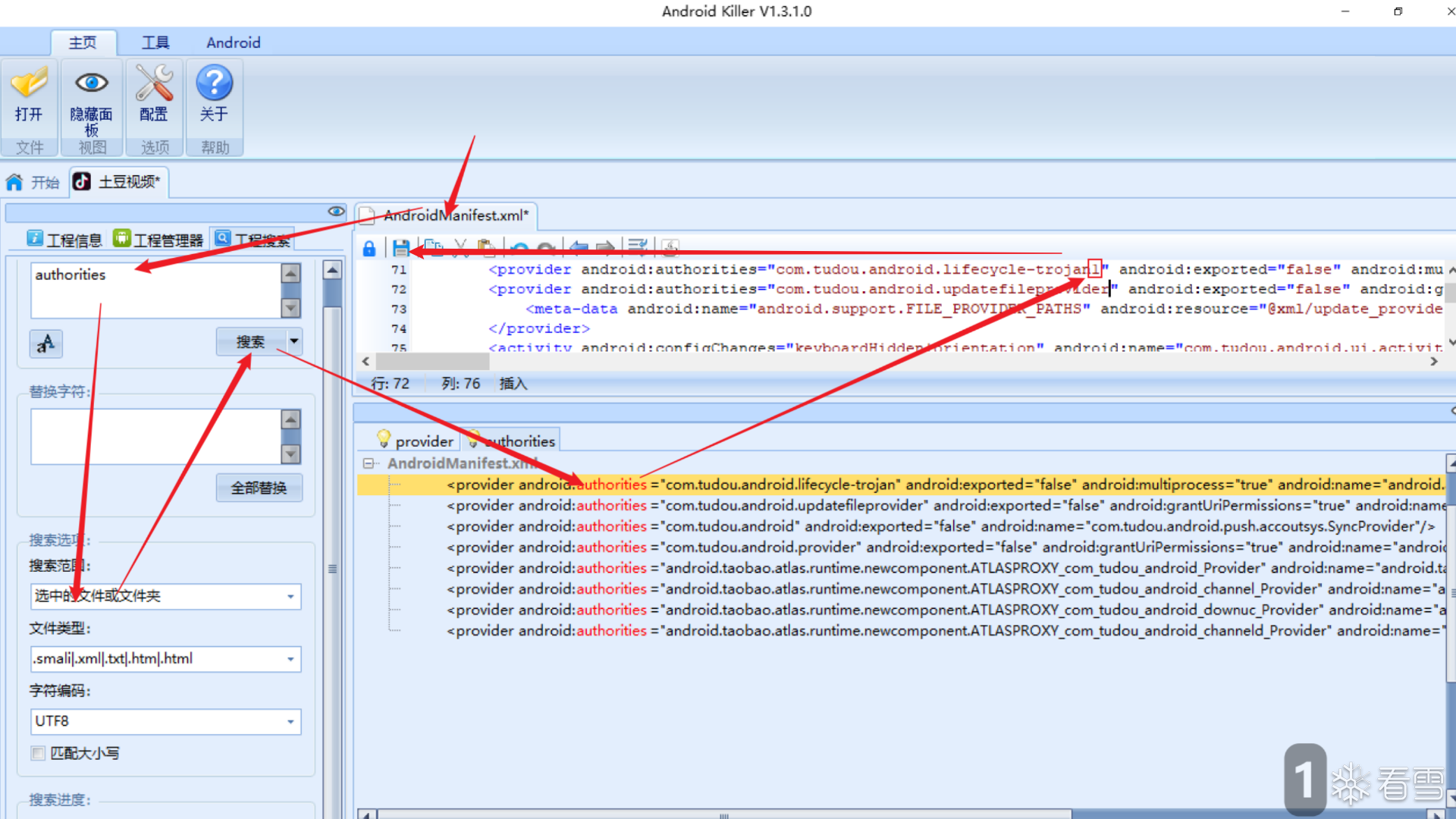This screenshot has width=1456, height=819.
Task: Toggle the small eye icon above panel tabs
Action: tap(336, 212)
